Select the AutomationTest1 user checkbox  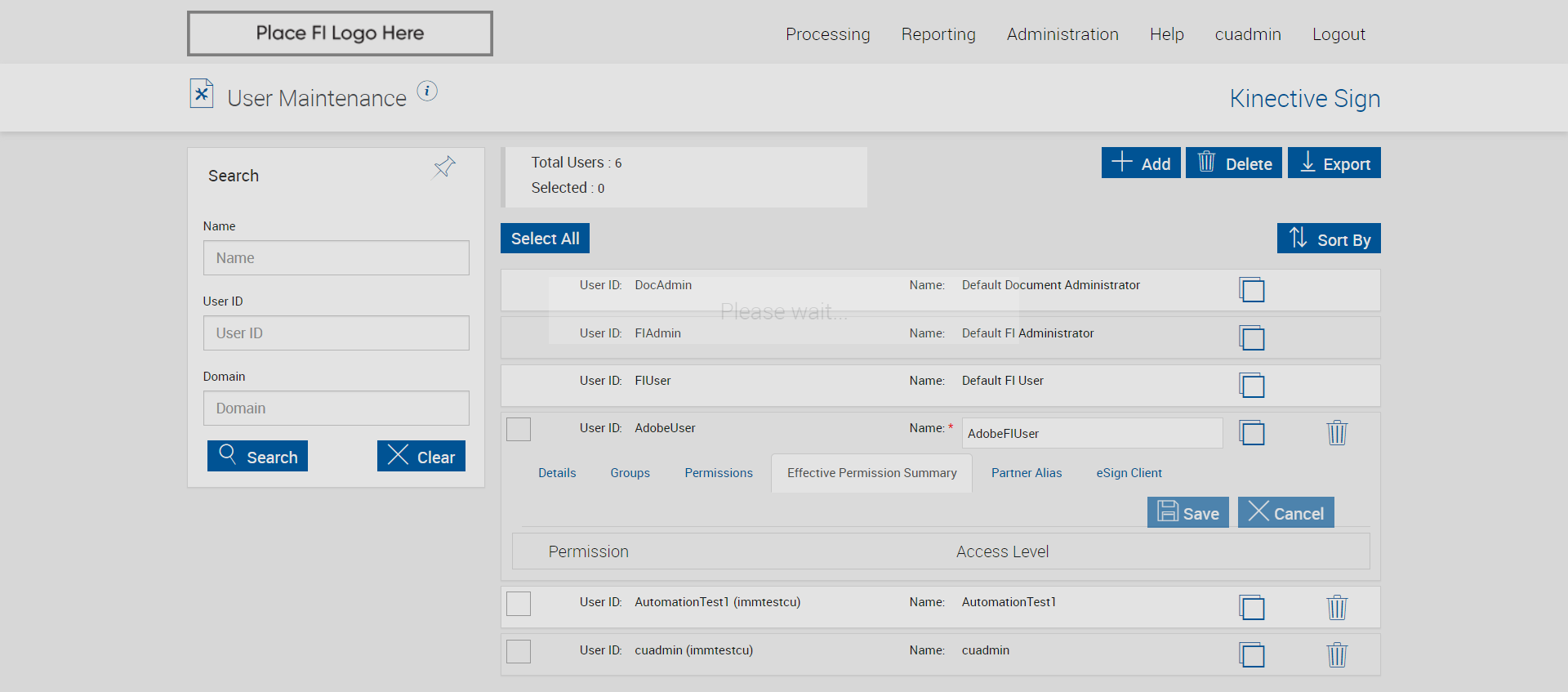pyautogui.click(x=519, y=604)
